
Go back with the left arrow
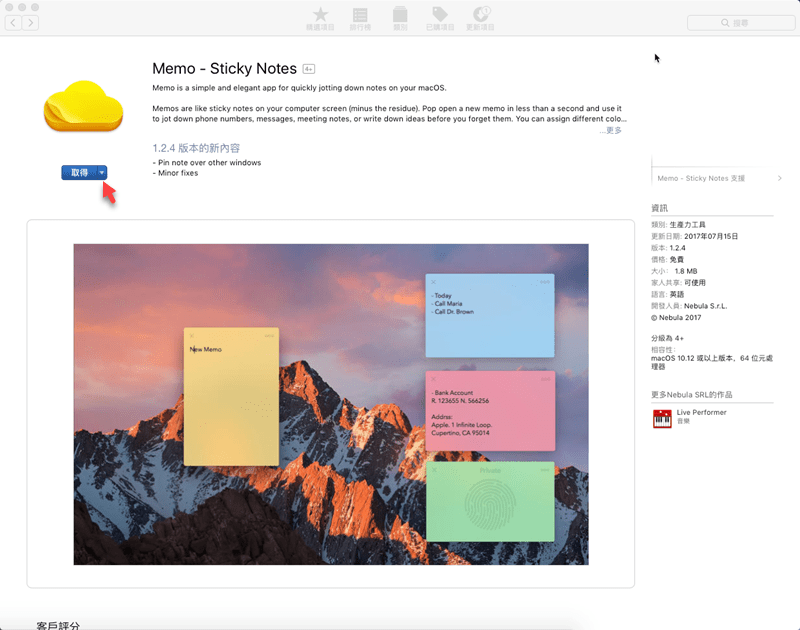(13, 22)
